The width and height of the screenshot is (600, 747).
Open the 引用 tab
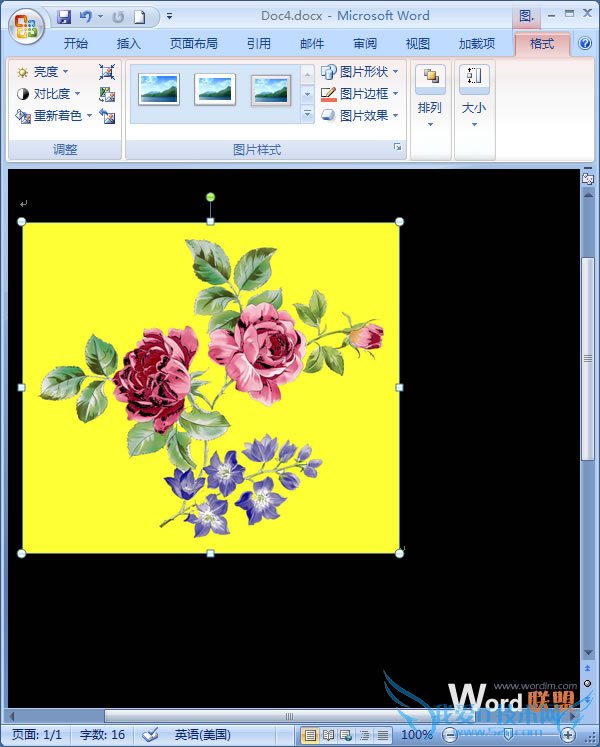[x=259, y=44]
